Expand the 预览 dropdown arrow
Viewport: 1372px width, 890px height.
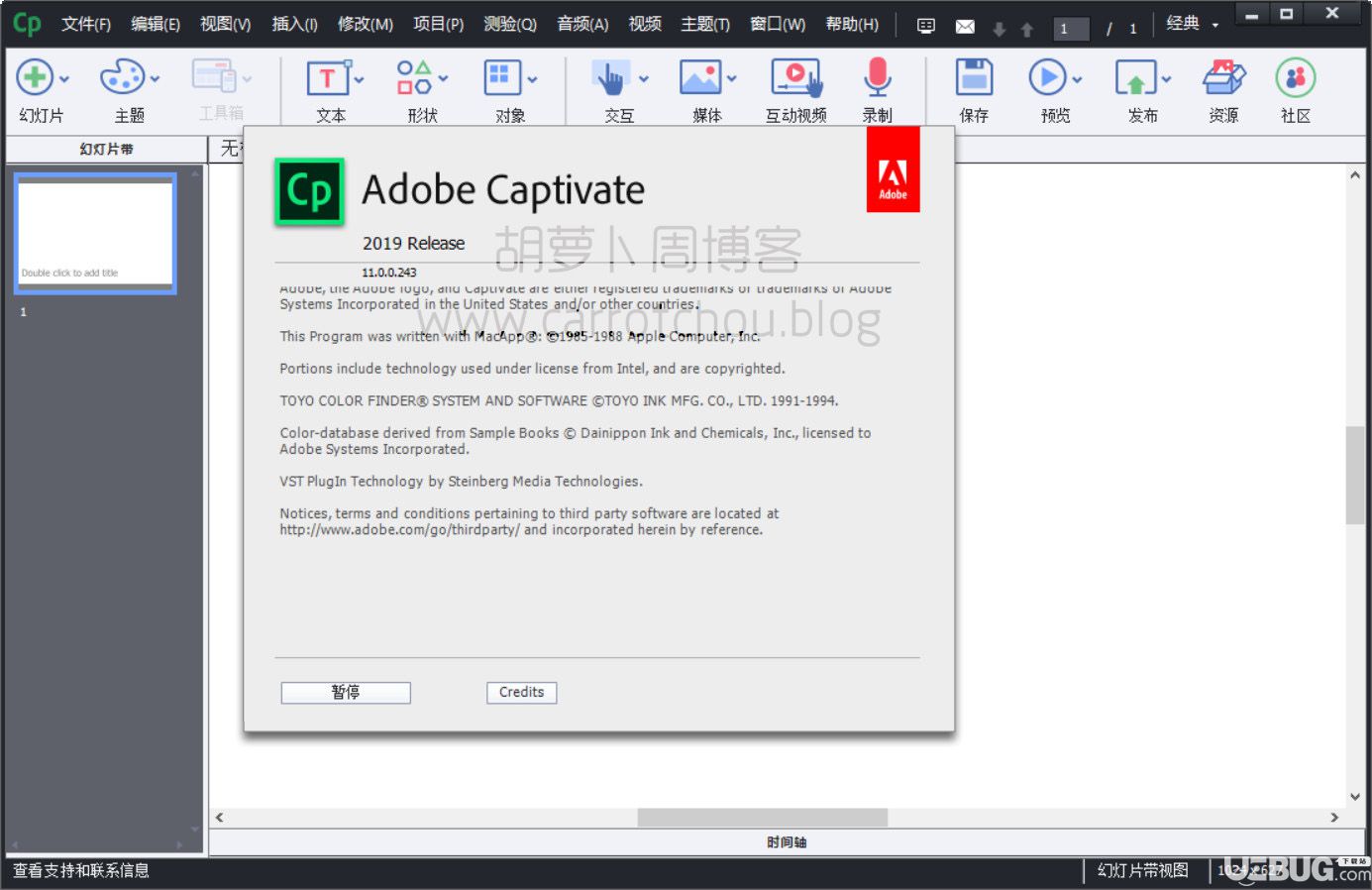pyautogui.click(x=1078, y=79)
